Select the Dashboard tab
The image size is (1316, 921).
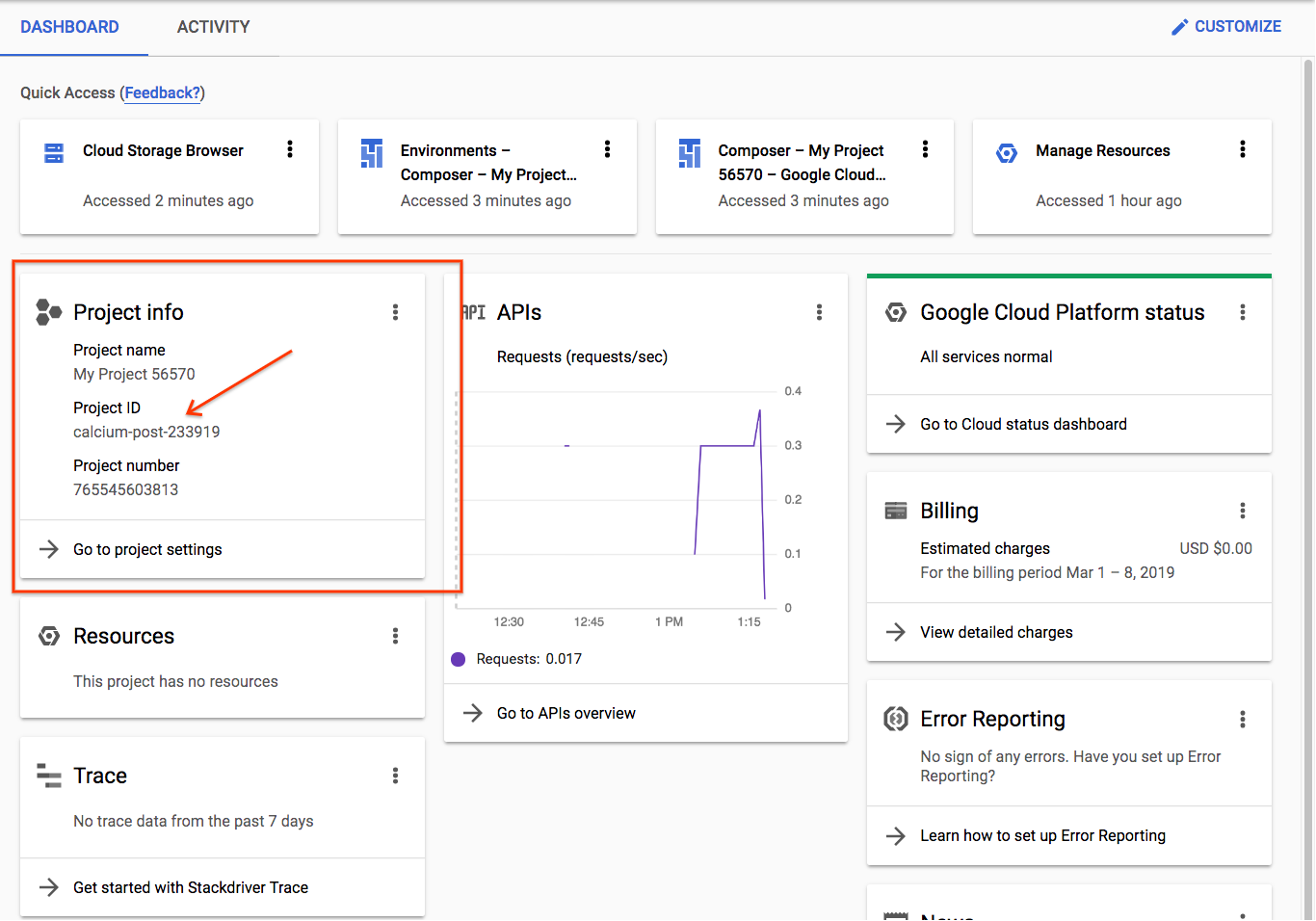(x=70, y=27)
